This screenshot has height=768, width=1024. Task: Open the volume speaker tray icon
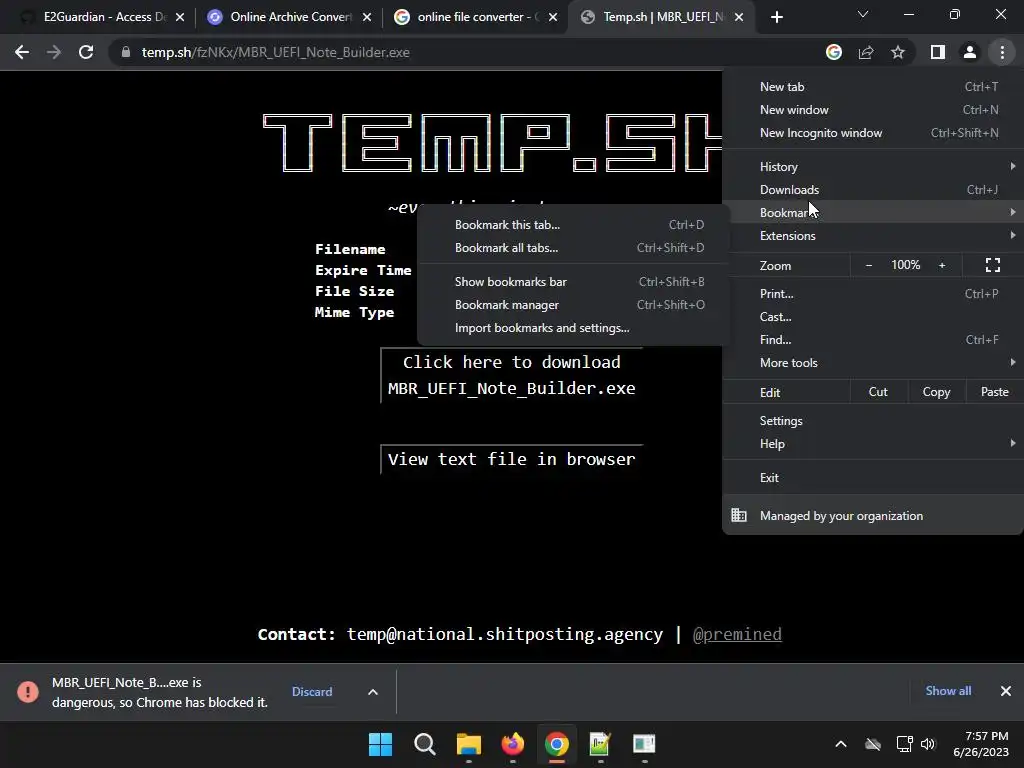[x=928, y=744]
